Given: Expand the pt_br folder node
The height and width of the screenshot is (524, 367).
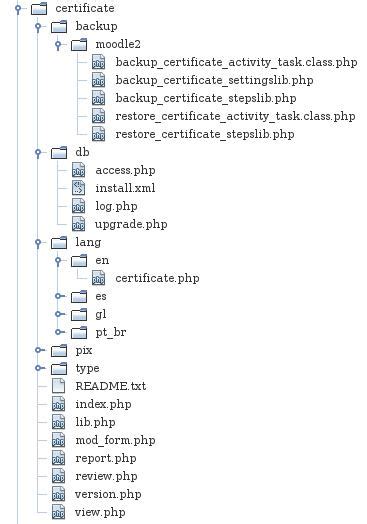Looking at the screenshot, I should pos(59,332).
